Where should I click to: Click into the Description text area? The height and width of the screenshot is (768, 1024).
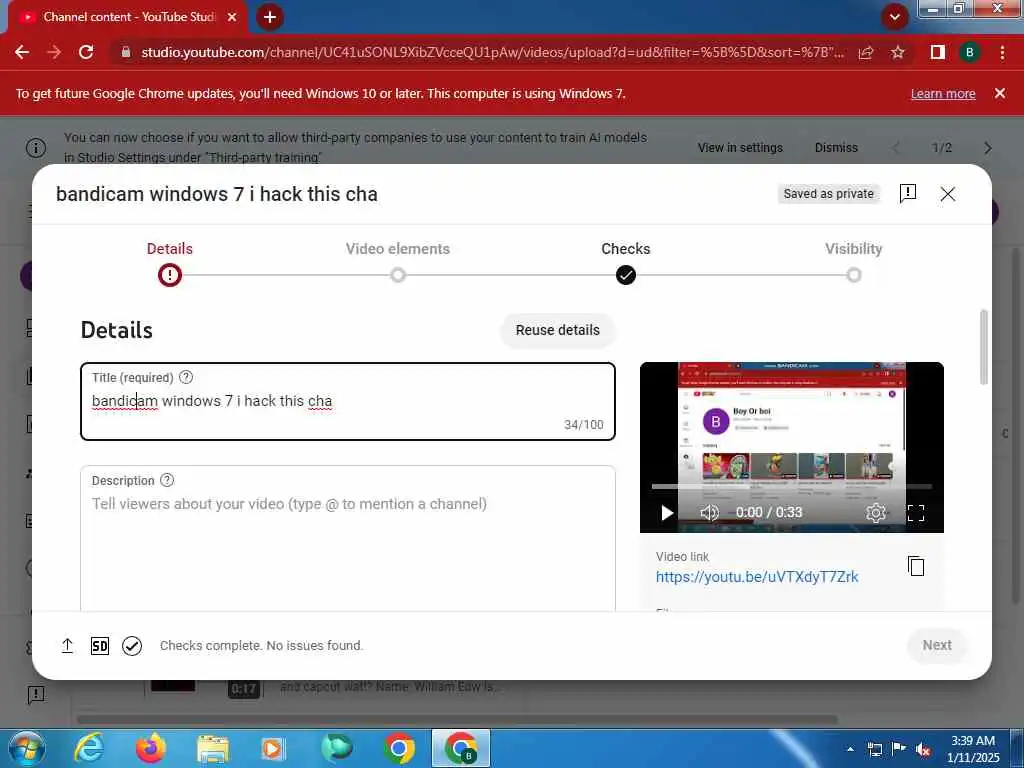pyautogui.click(x=348, y=539)
